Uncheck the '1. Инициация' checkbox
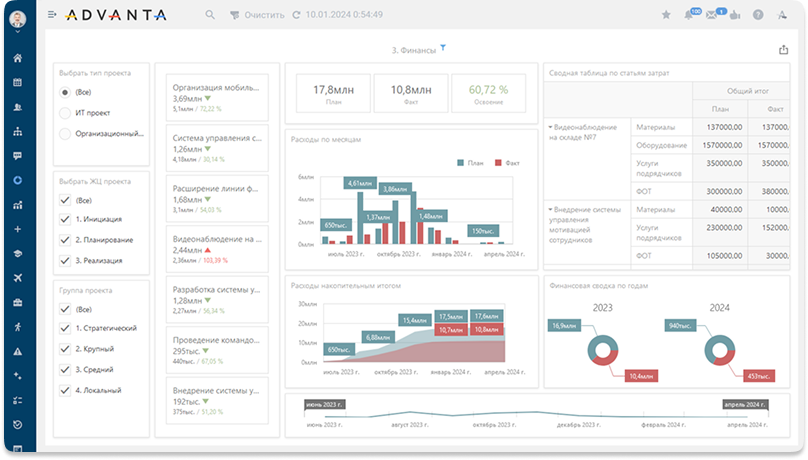The width and height of the screenshot is (808, 460). (x=65, y=220)
